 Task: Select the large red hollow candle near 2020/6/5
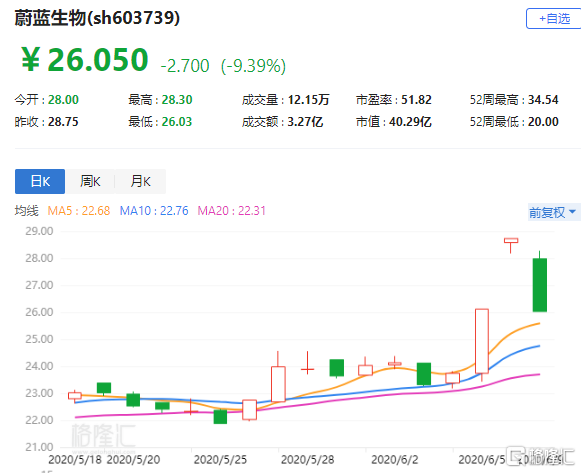point(482,341)
